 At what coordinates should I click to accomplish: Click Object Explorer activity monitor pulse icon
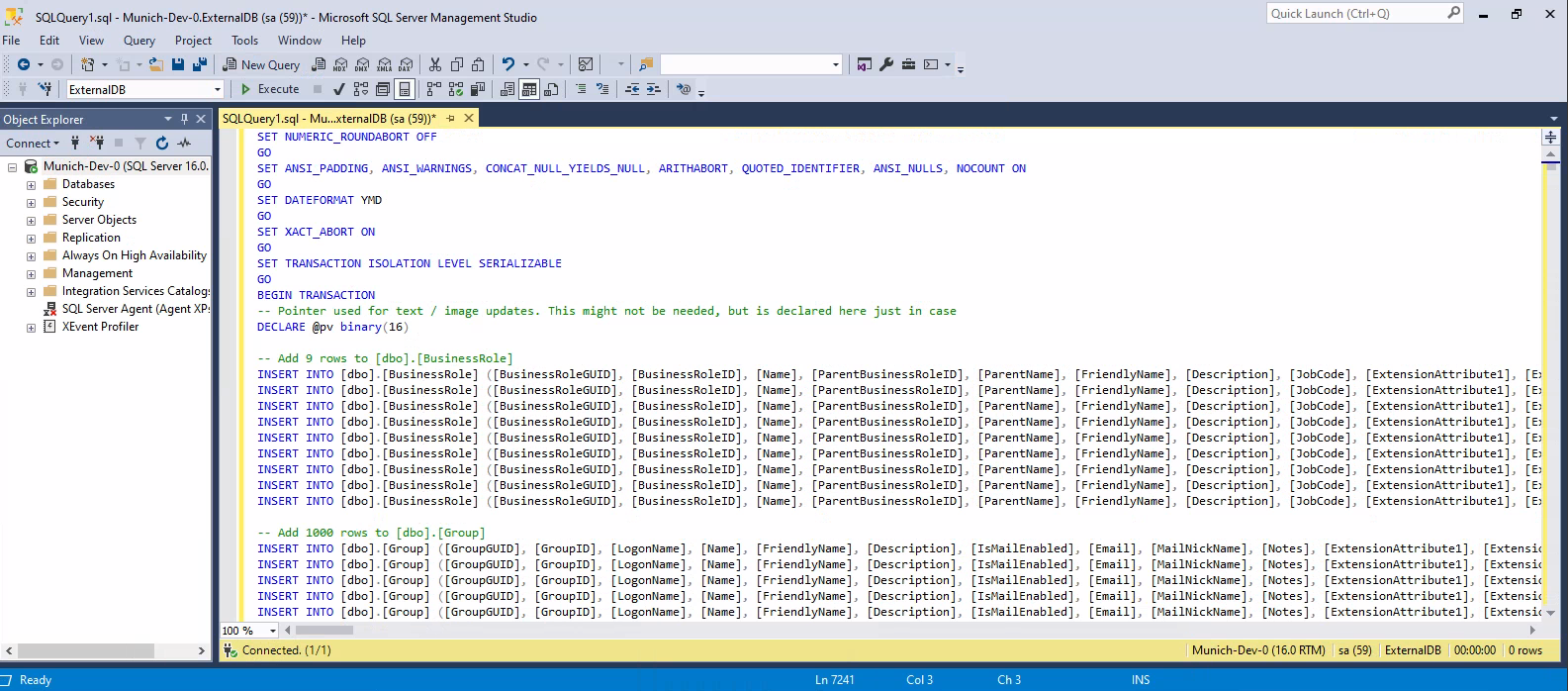[x=184, y=144]
